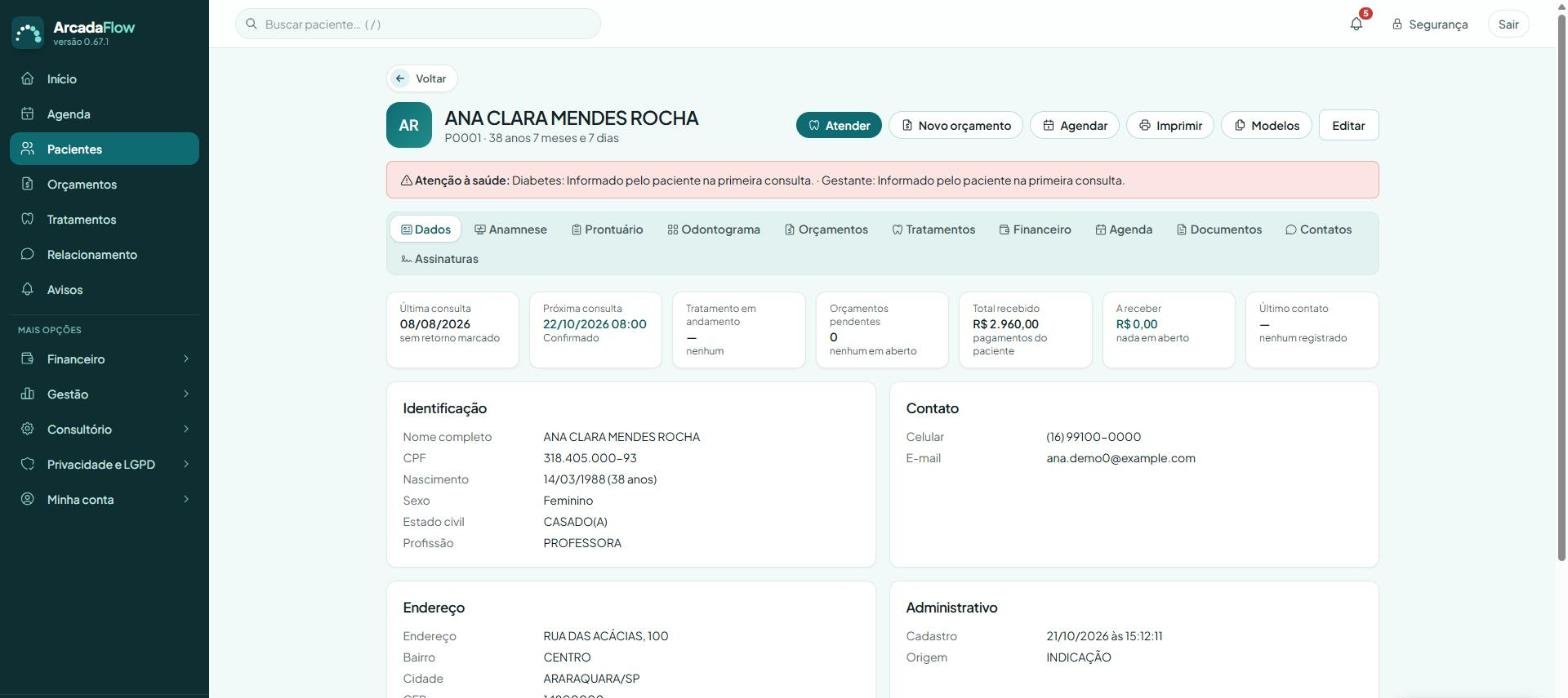
Task: Click the Editar button
Action: (1348, 125)
